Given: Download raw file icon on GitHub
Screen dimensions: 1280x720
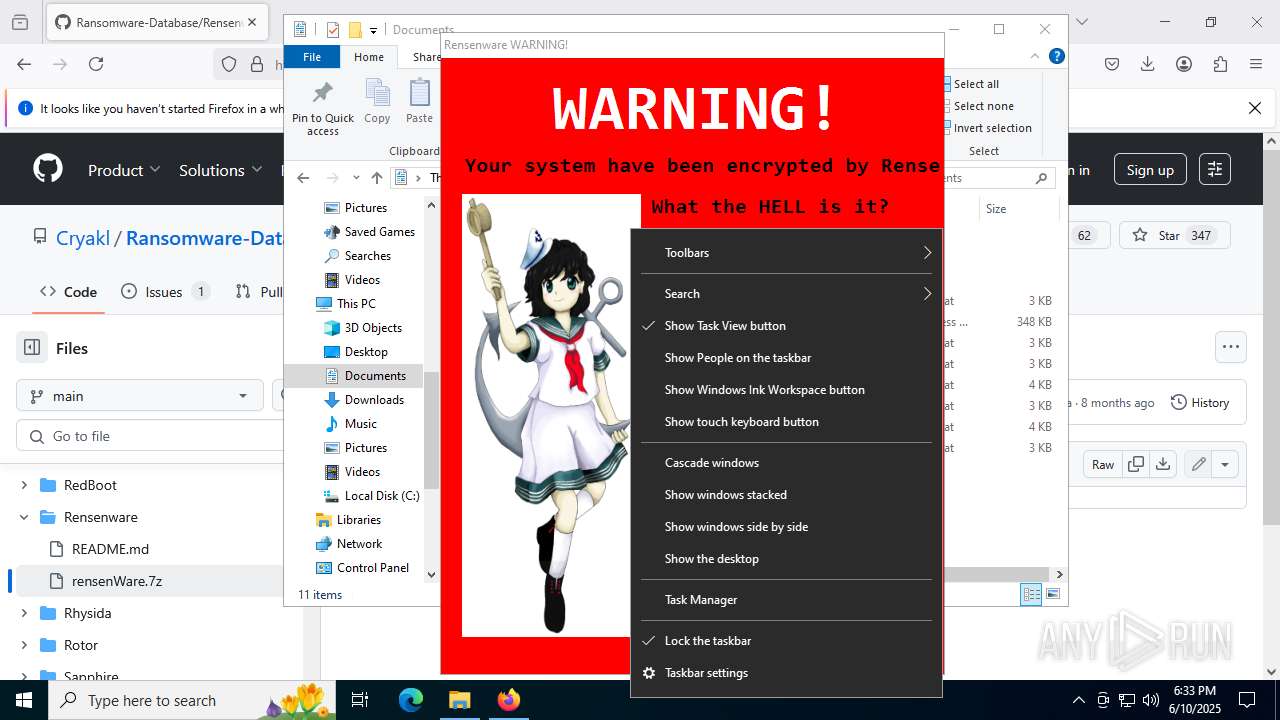Looking at the screenshot, I should pyautogui.click(x=1162, y=464).
